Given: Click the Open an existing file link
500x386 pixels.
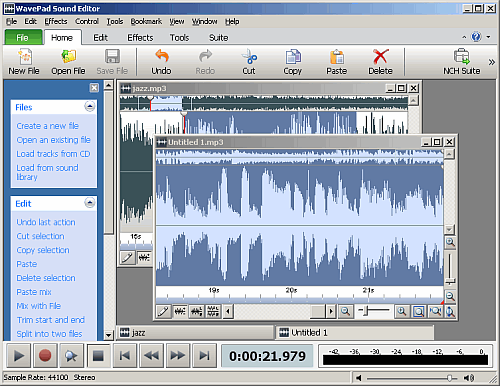Looking at the screenshot, I should (x=53, y=140).
